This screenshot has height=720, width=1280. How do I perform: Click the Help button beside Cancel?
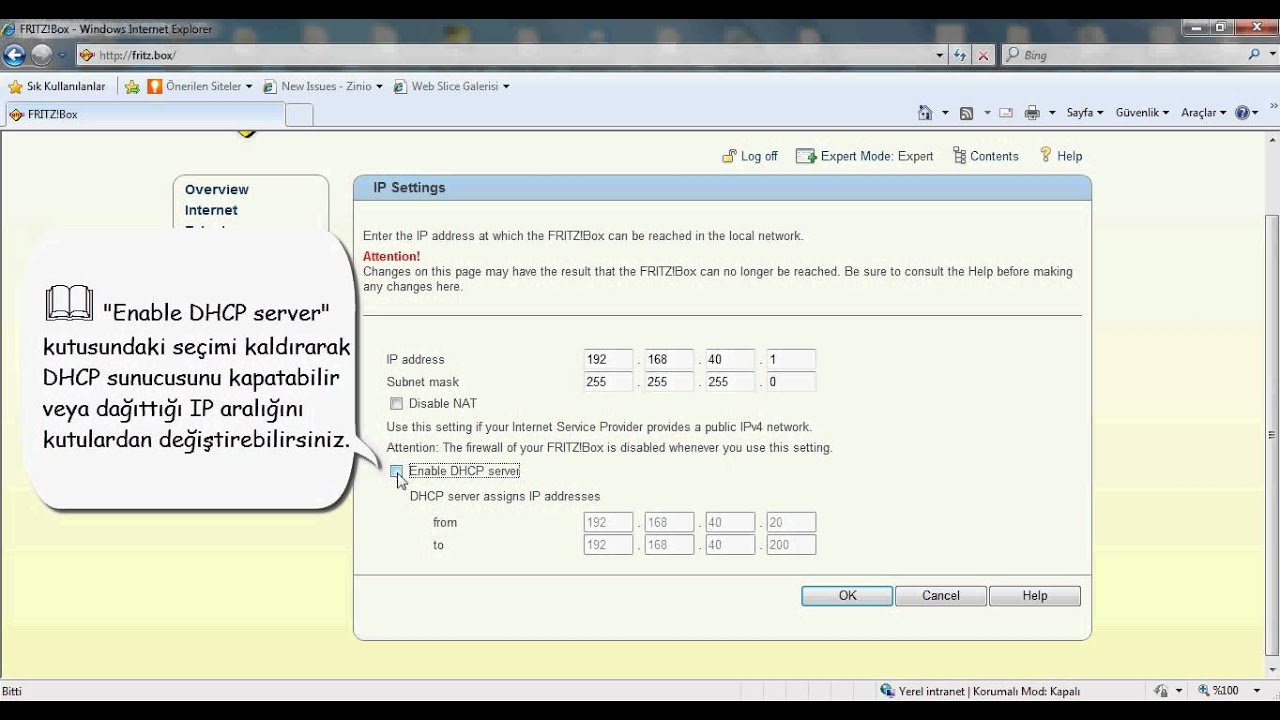pyautogui.click(x=1035, y=596)
